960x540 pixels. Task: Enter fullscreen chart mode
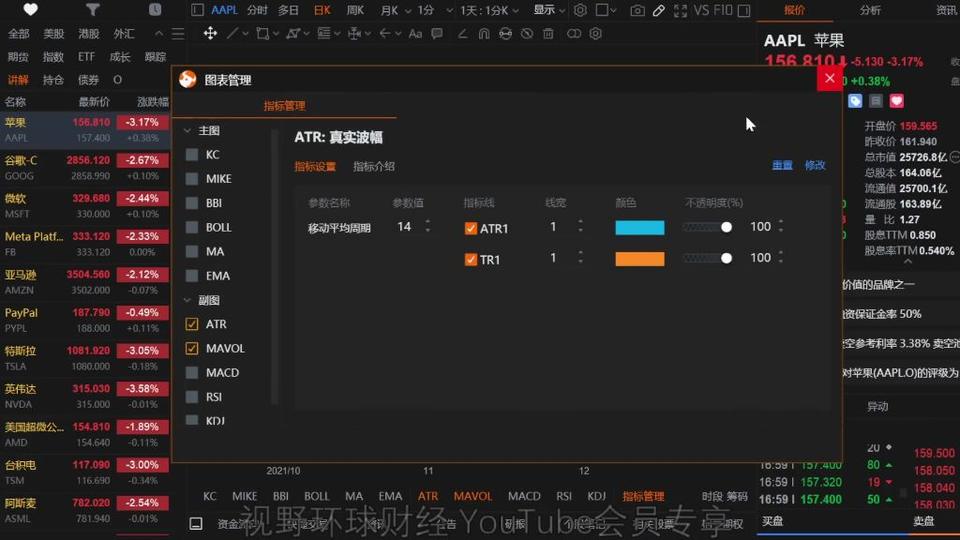680,10
